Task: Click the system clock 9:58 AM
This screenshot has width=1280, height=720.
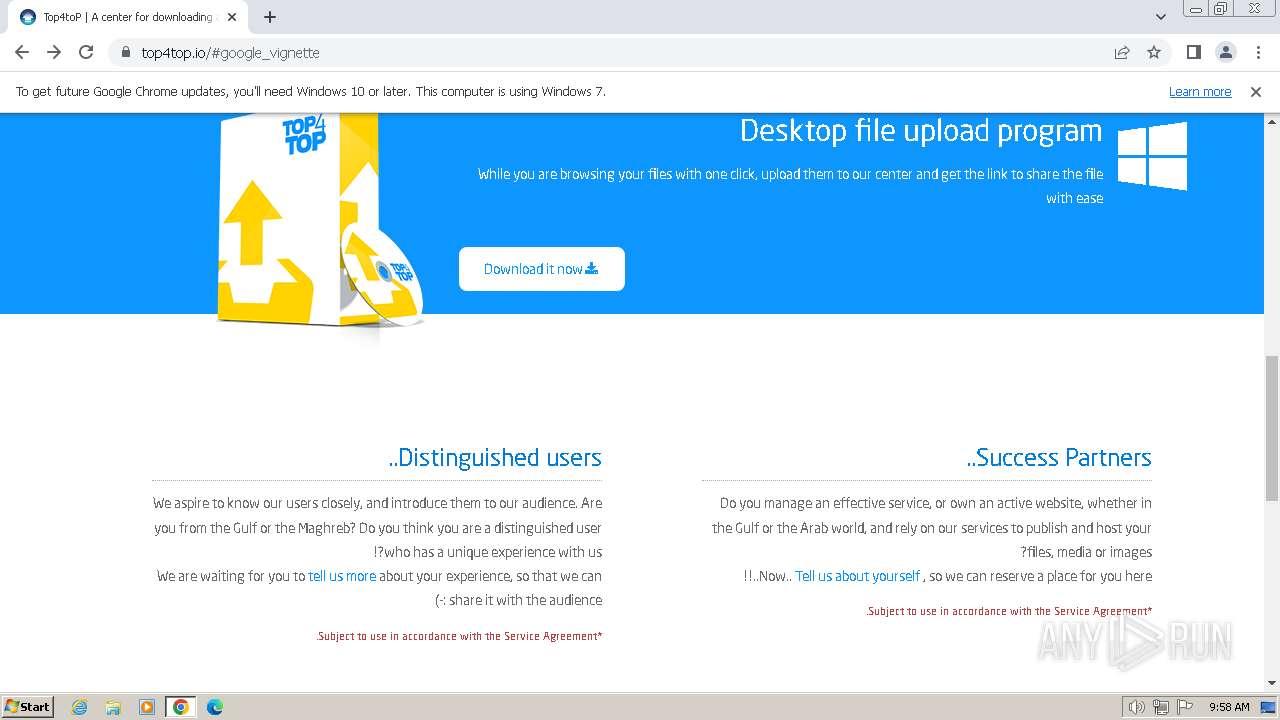Action: click(x=1229, y=707)
